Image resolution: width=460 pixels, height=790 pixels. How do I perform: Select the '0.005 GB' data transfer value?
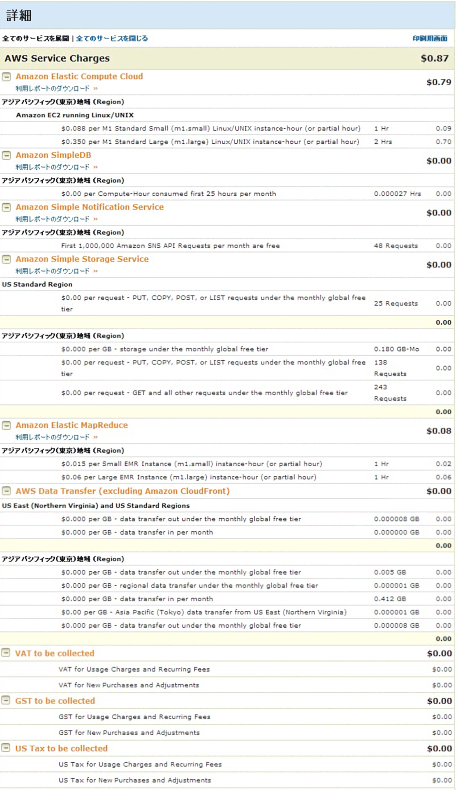coord(390,572)
